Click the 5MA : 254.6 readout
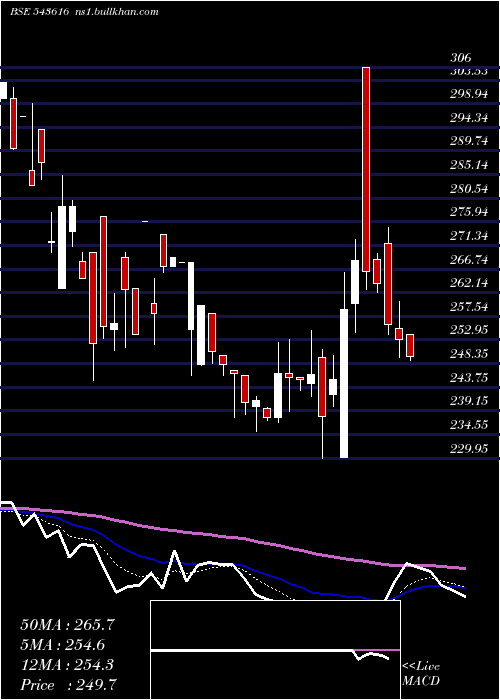Screen dimensions: 500x700 pyautogui.click(x=63, y=645)
